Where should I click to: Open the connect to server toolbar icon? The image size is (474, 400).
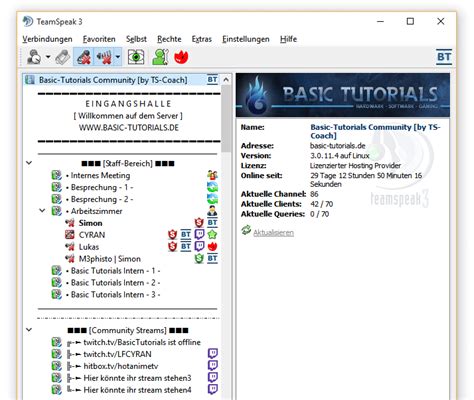pos(34,57)
